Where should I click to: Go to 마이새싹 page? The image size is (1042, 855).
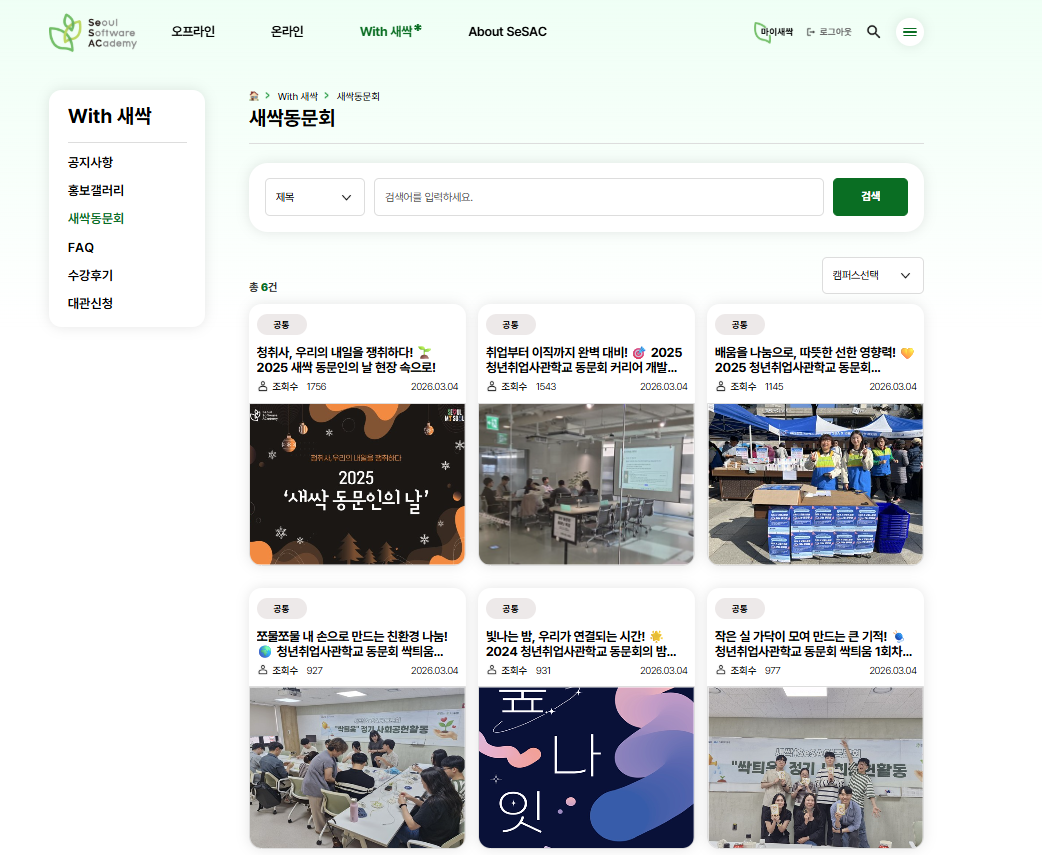point(774,32)
